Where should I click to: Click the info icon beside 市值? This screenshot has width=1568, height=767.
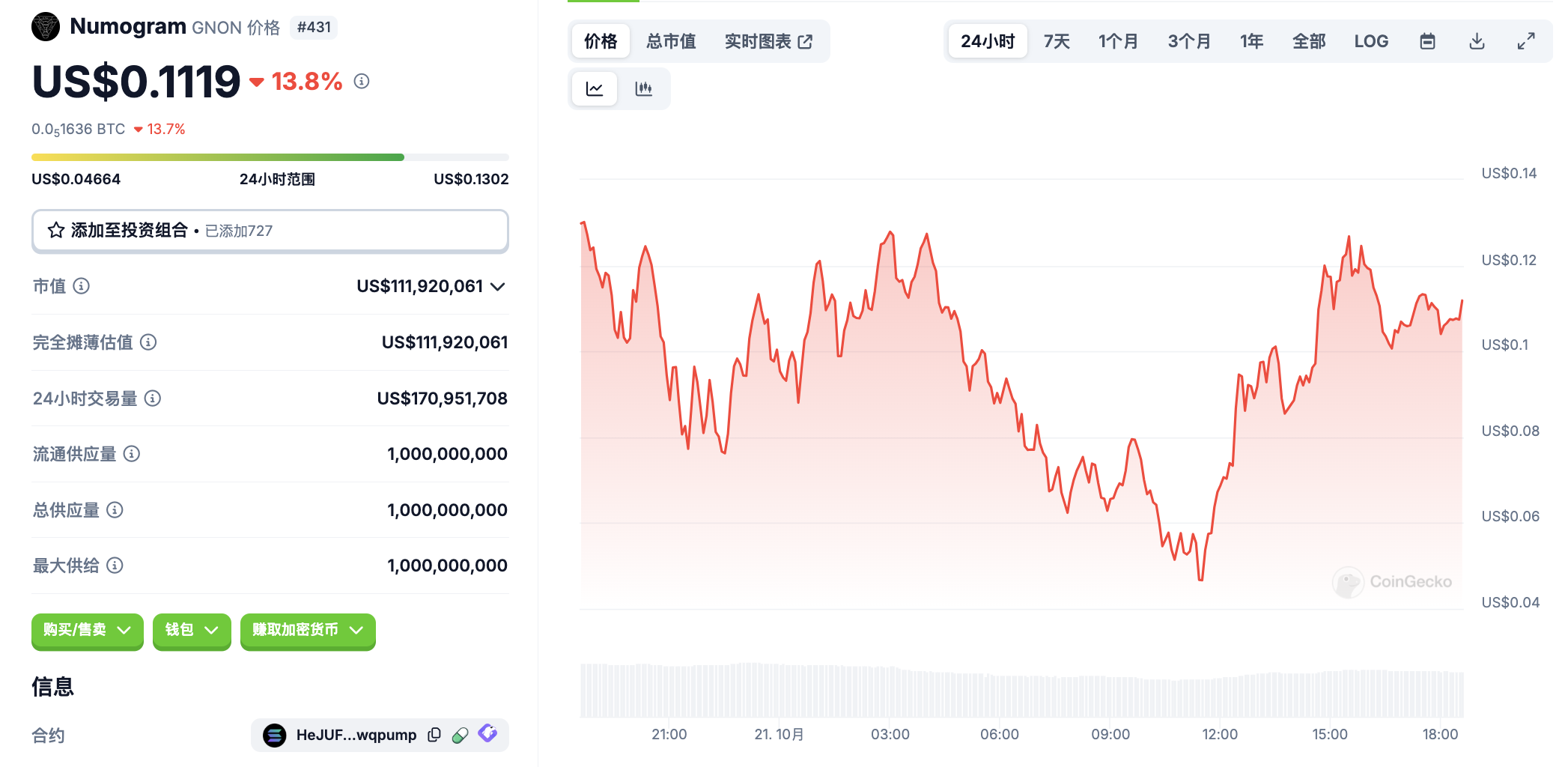coord(82,286)
